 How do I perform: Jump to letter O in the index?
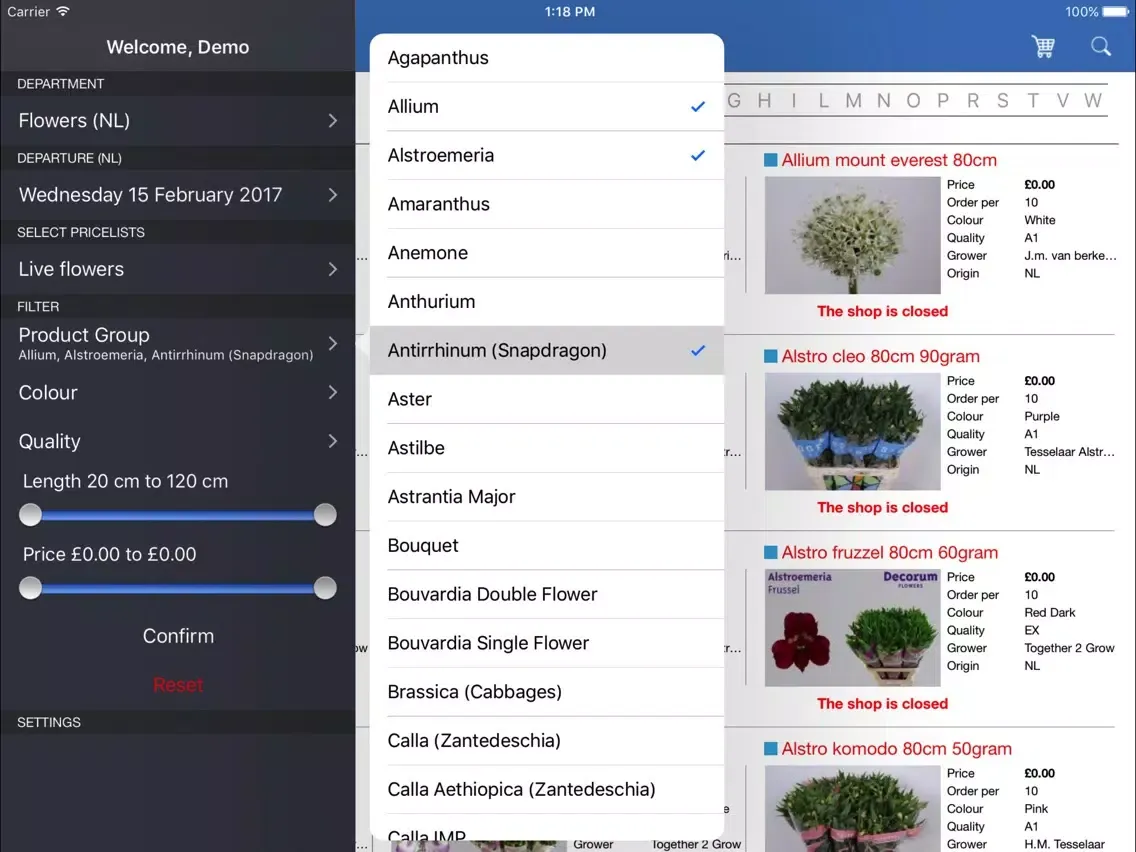[x=914, y=101]
